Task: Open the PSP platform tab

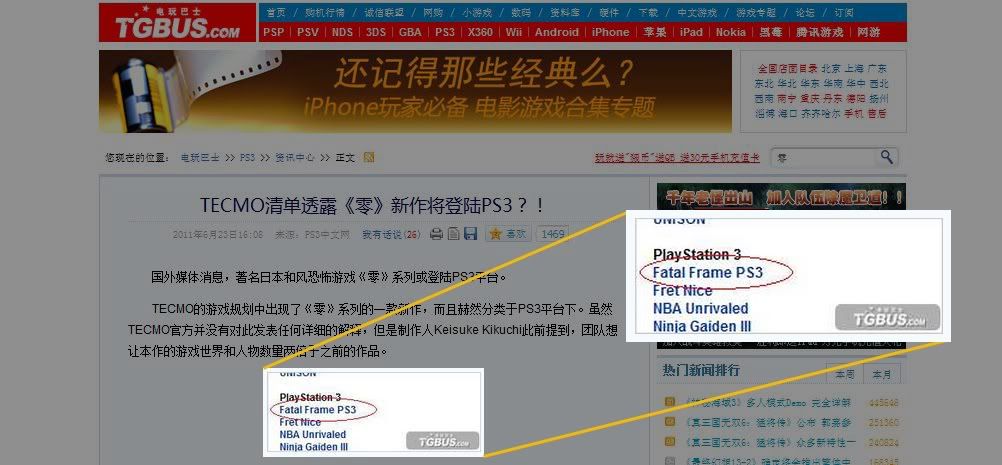Action: [x=274, y=32]
